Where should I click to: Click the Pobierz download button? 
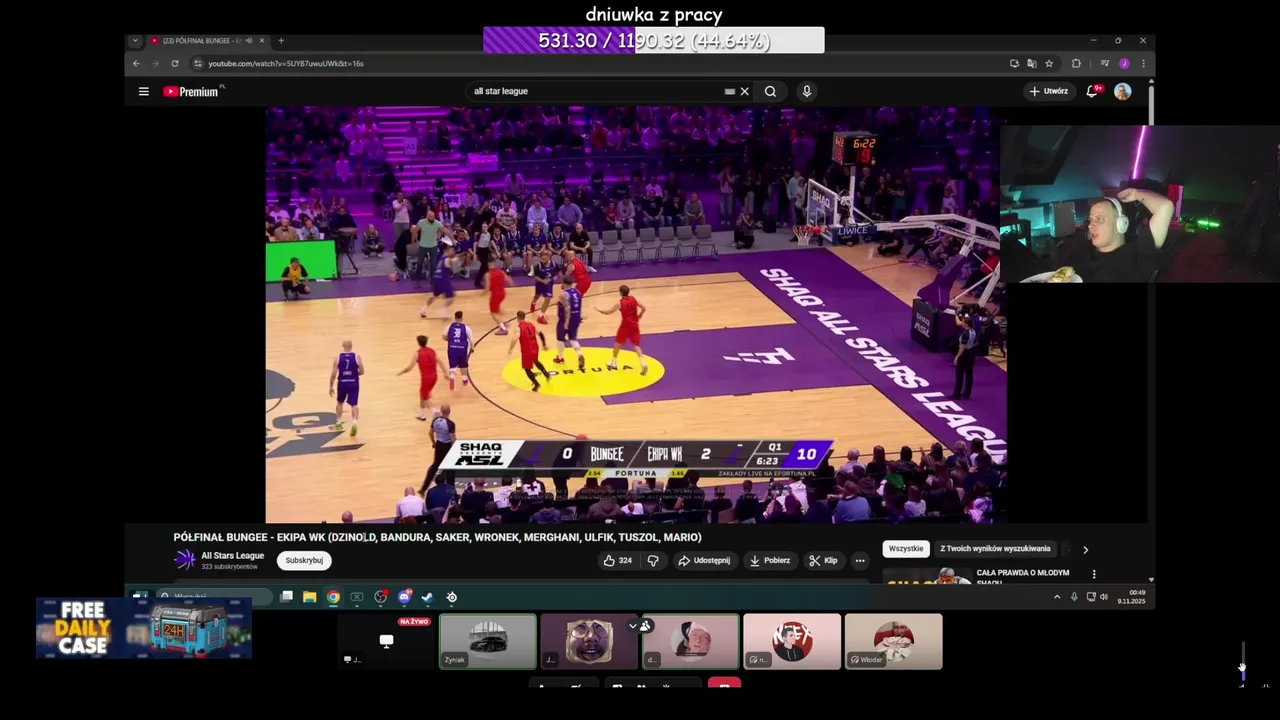coord(770,560)
